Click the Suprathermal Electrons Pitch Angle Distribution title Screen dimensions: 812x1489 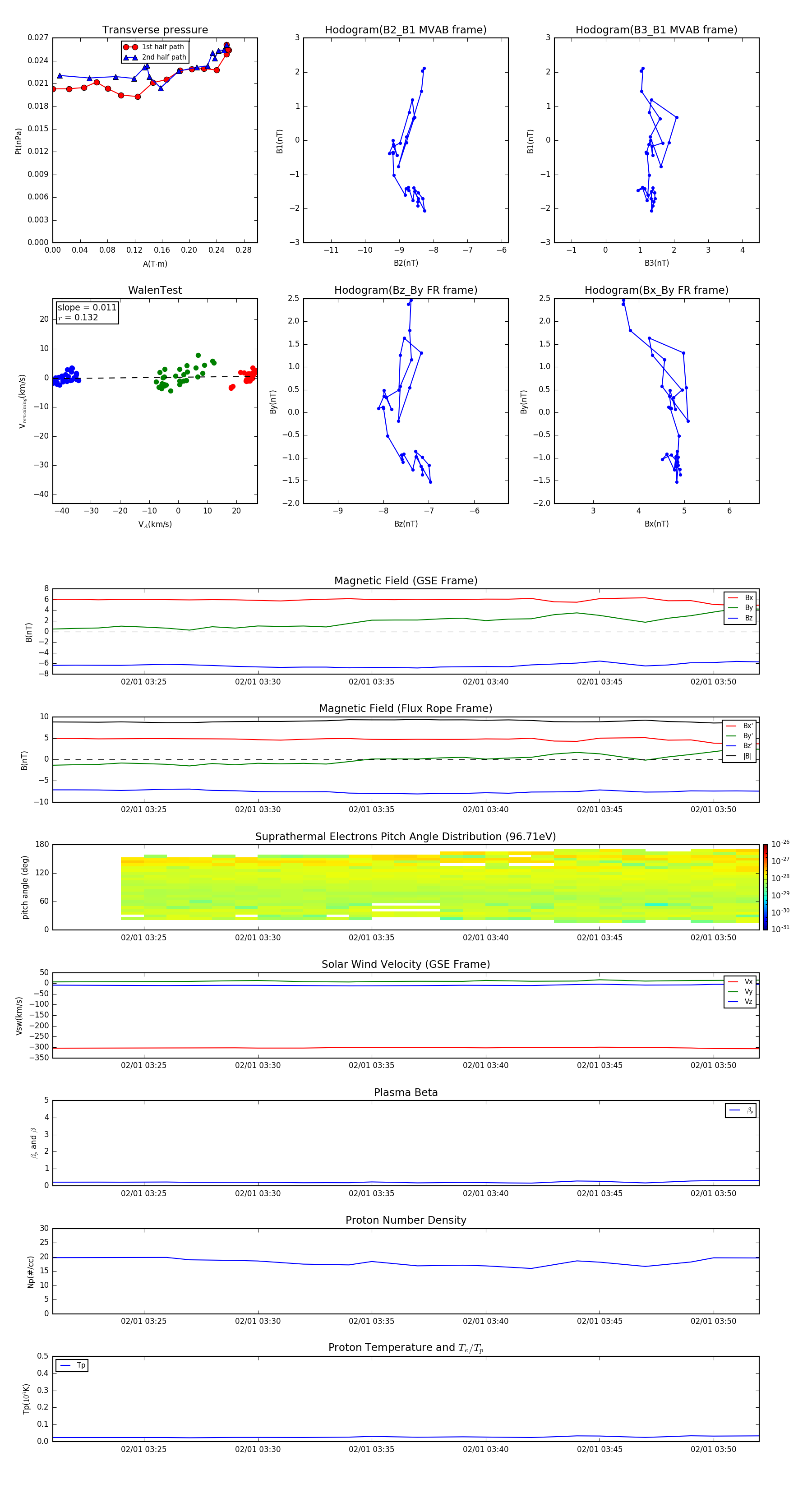(406, 837)
